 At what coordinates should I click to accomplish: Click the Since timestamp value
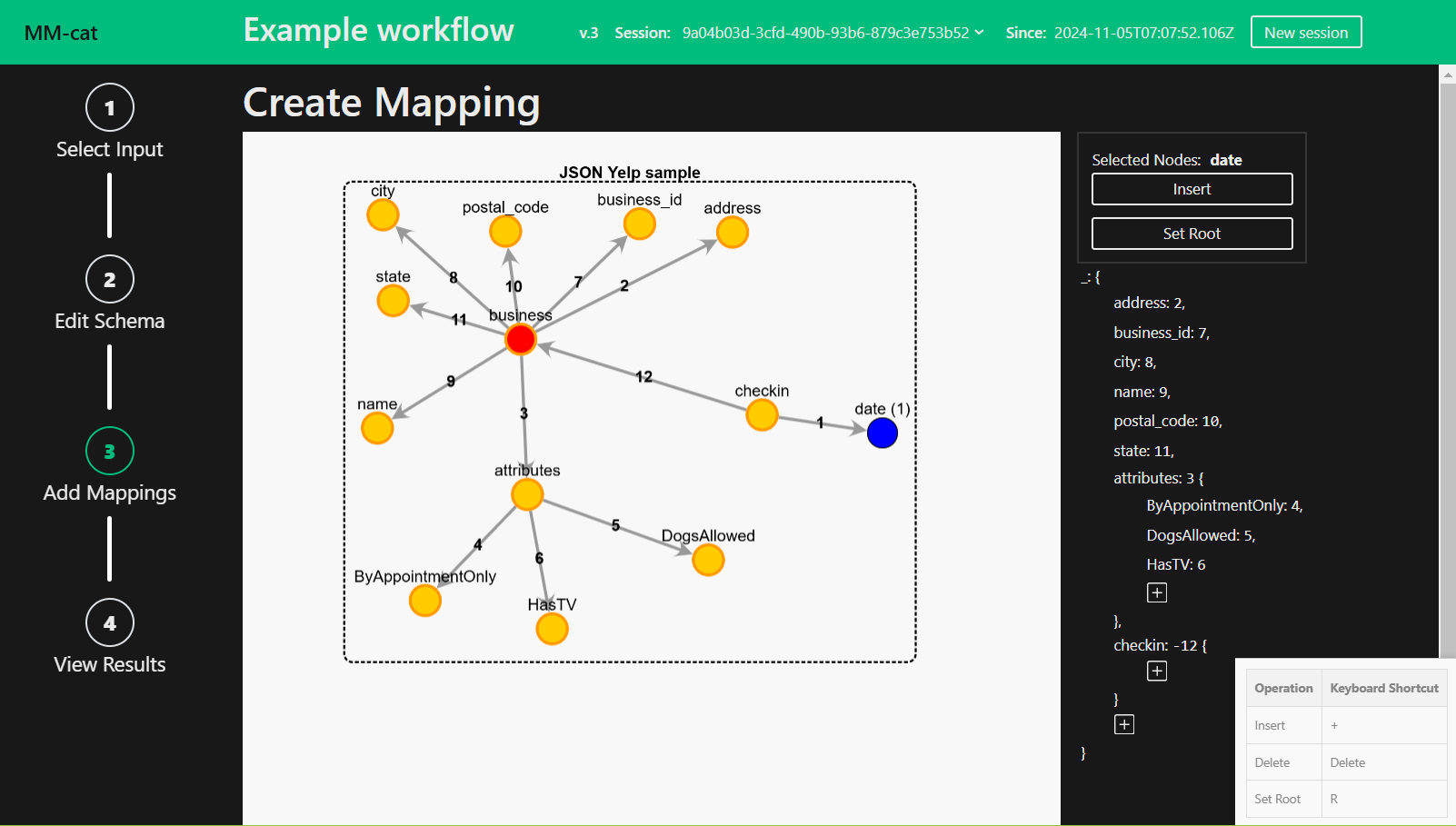coord(1144,33)
